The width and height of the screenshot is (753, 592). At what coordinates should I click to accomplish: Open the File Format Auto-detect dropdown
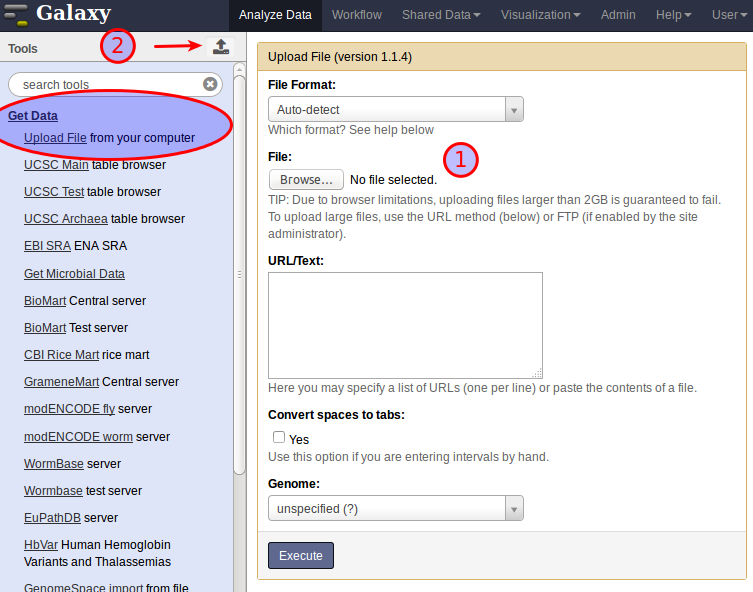[396, 109]
